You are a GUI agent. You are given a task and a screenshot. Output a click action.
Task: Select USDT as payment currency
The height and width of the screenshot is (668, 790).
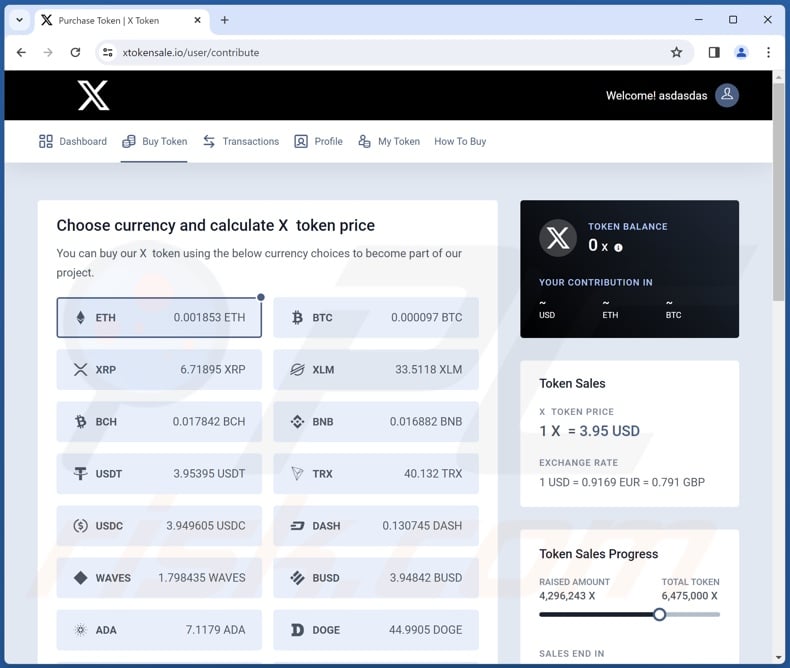159,474
